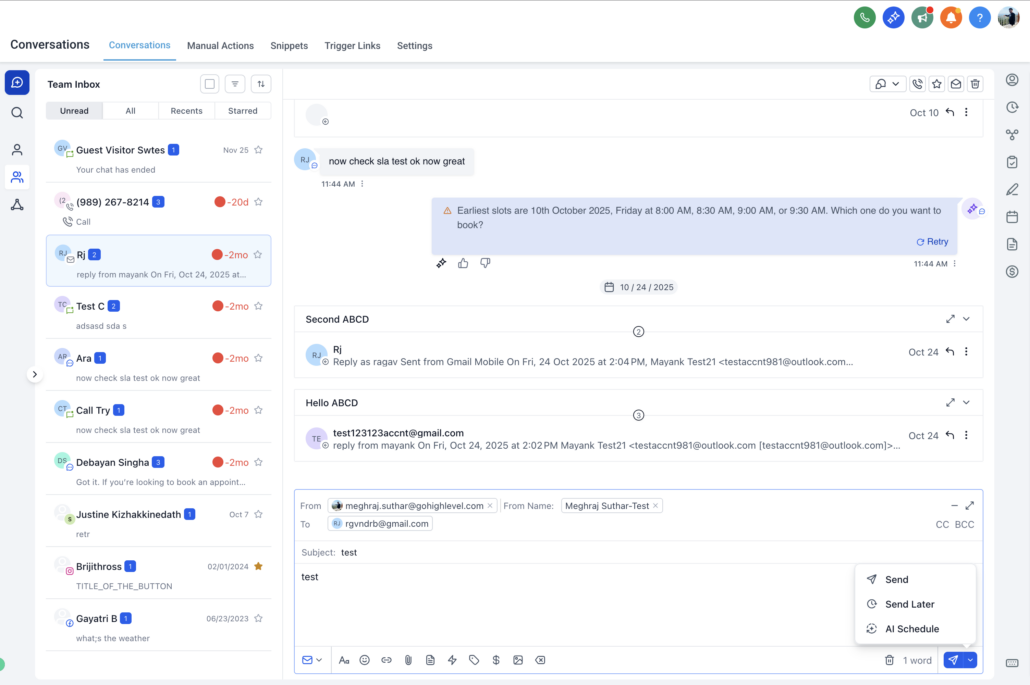Open the emoji picker in composer toolbar
Image resolution: width=1030 pixels, height=685 pixels.
(x=365, y=660)
